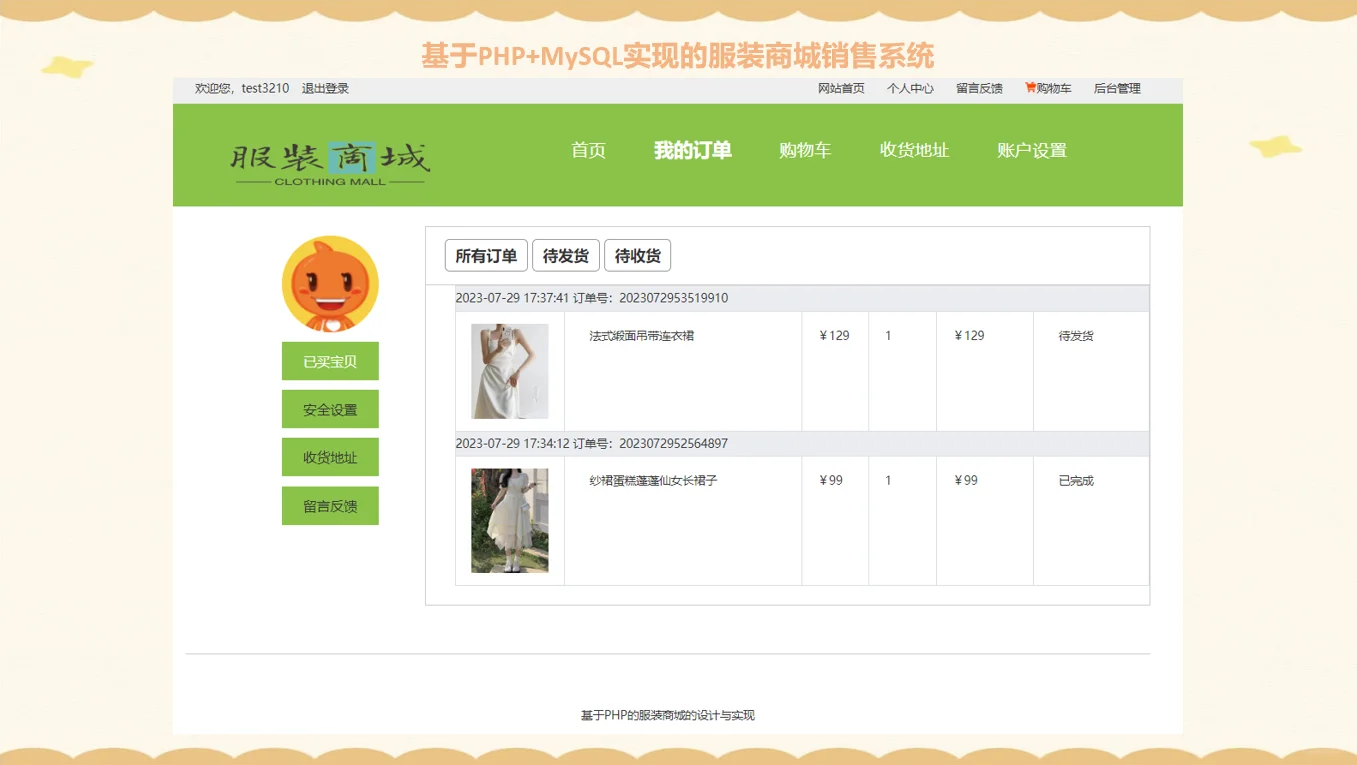Click the smiling mascot avatar

coord(330,283)
